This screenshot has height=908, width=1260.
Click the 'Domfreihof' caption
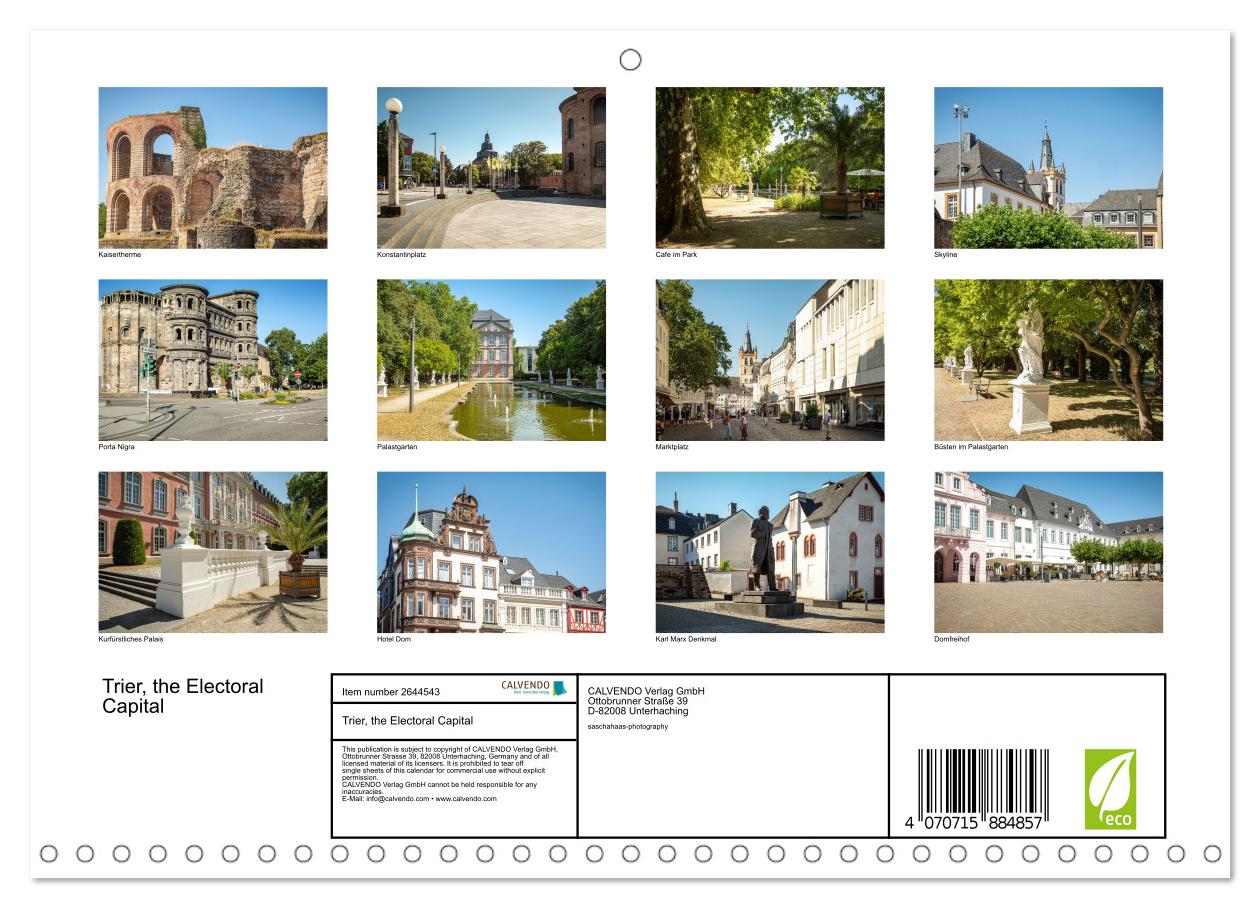[x=952, y=639]
